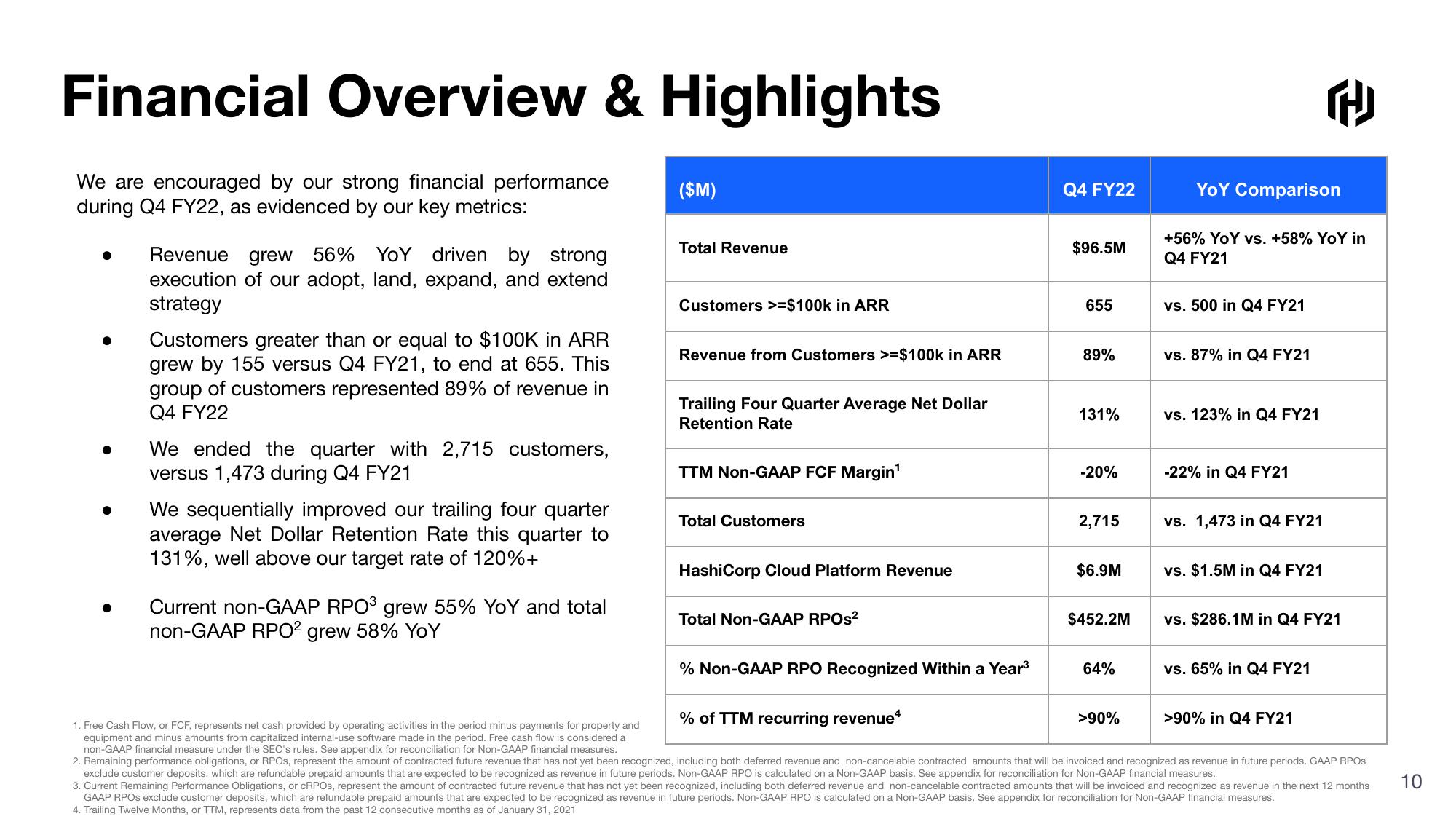Select the Total Revenue row metric

[728, 248]
